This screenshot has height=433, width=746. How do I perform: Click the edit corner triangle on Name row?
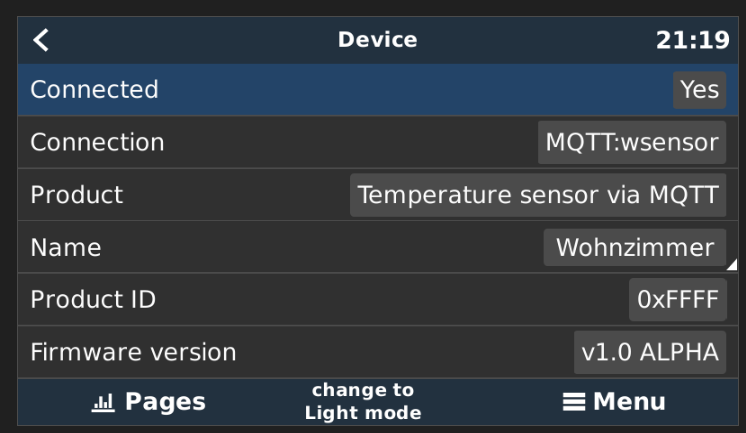coord(732,265)
